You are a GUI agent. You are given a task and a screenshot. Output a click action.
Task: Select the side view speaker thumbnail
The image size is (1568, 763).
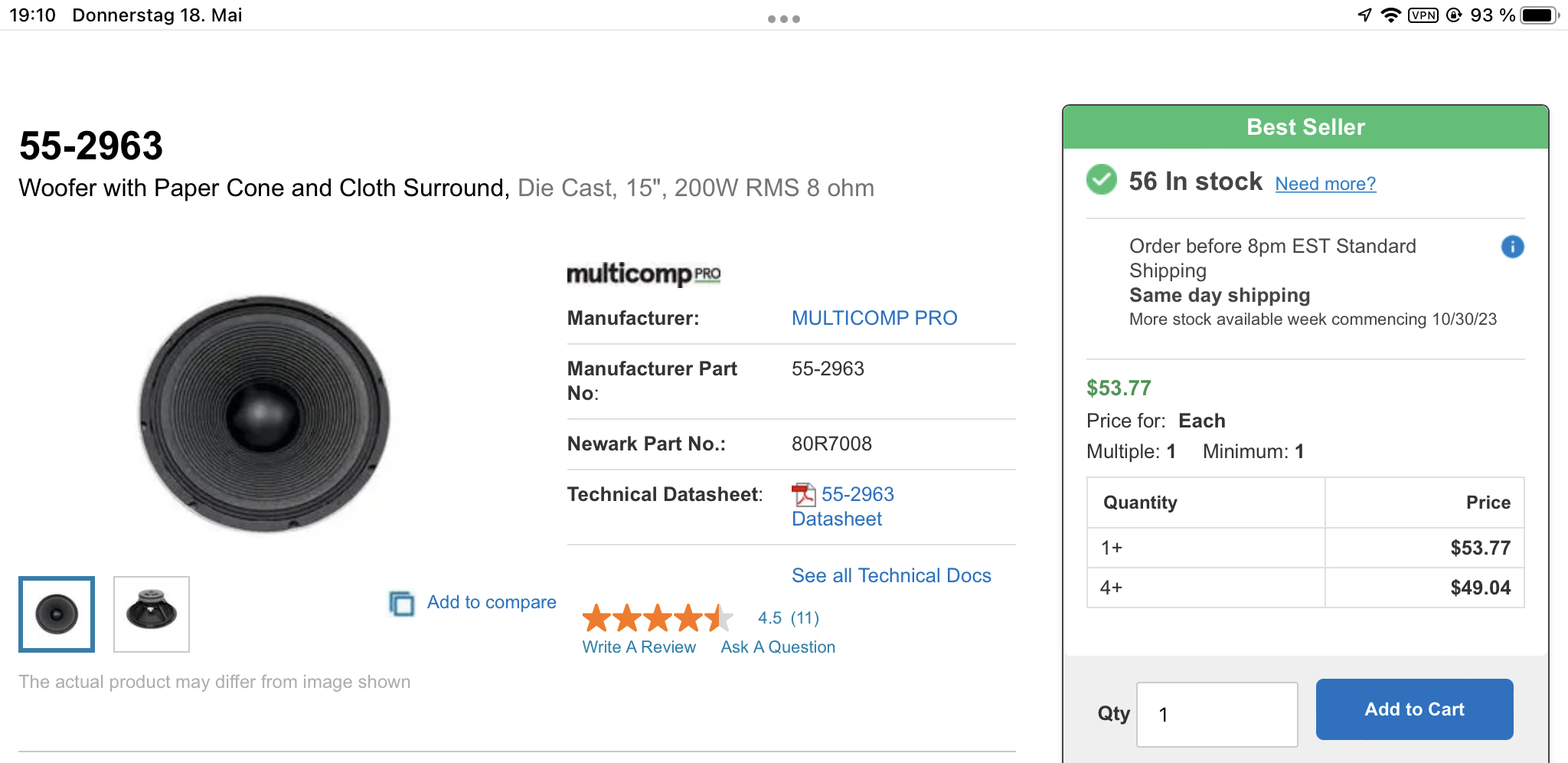point(152,614)
